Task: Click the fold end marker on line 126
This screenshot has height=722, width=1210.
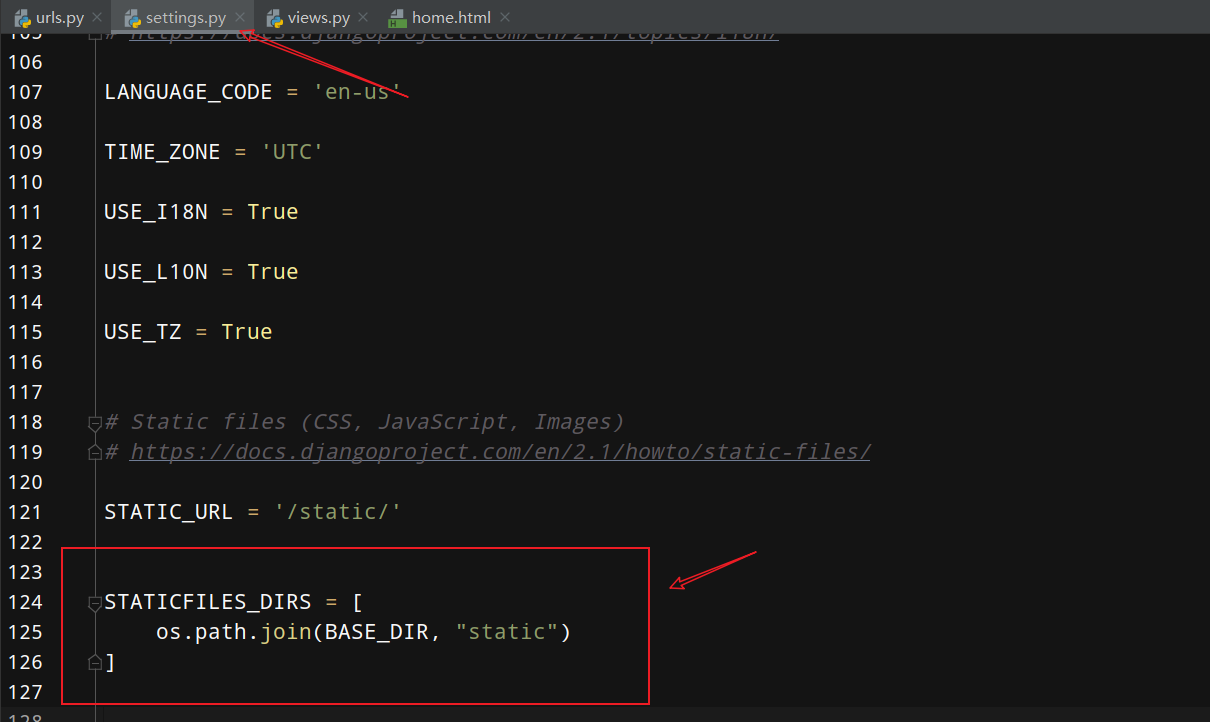Action: point(95,662)
